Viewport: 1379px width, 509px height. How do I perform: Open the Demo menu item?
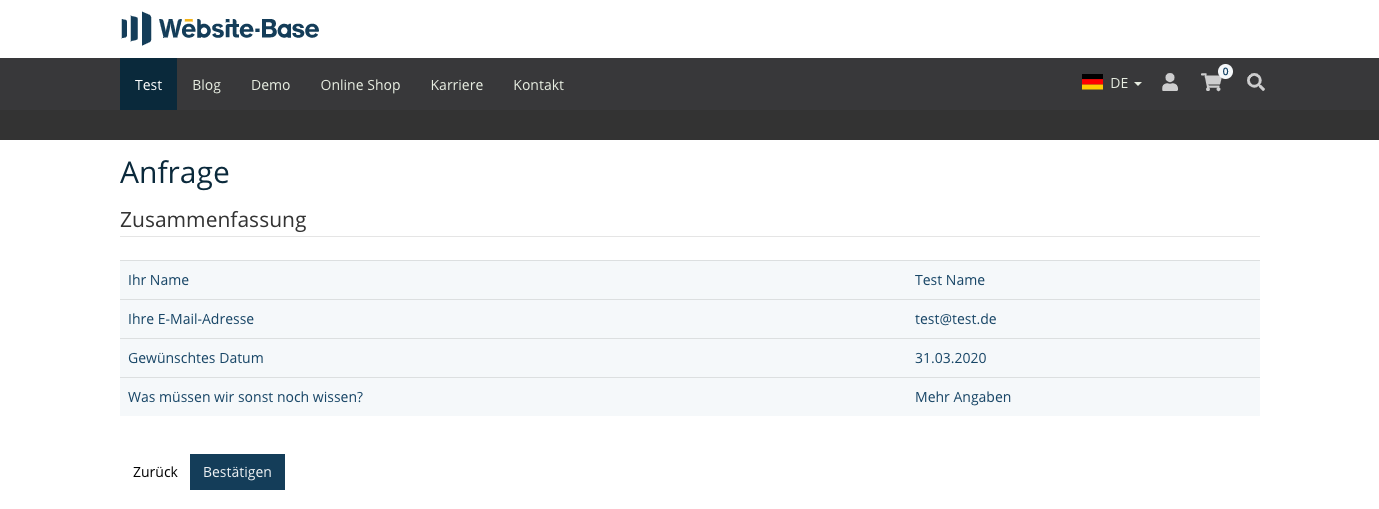point(270,84)
